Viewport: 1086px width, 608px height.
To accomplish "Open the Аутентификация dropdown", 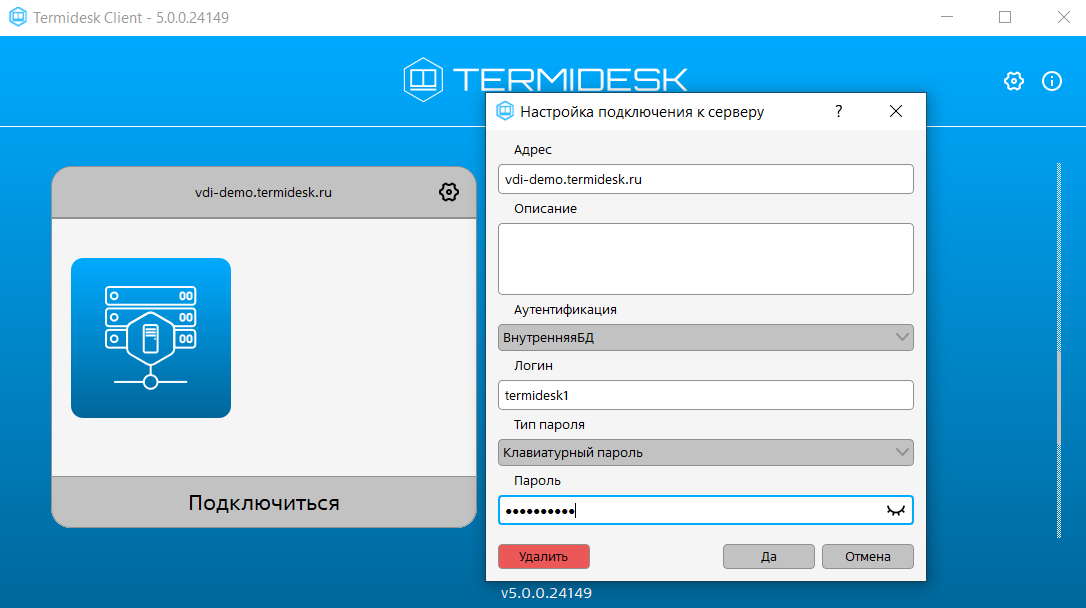I will tap(706, 337).
